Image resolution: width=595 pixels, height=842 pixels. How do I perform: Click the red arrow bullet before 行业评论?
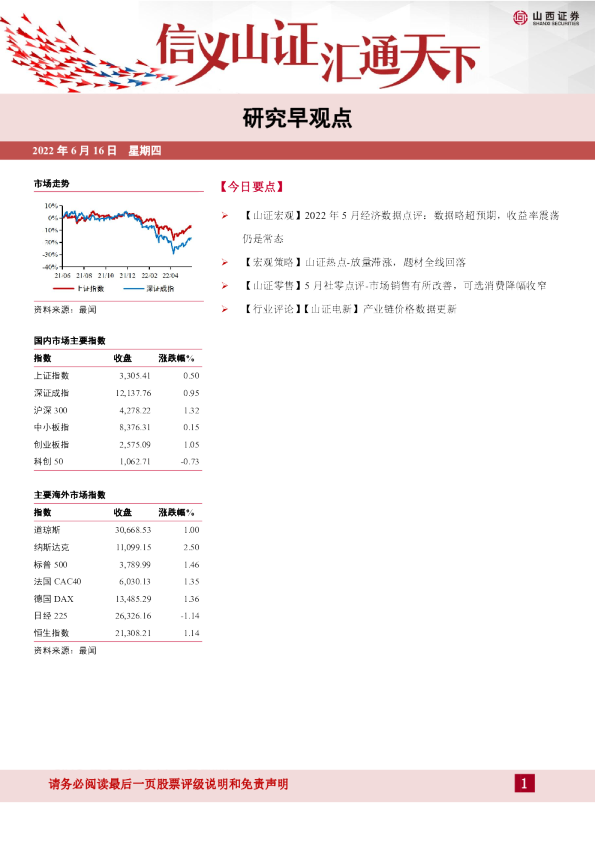225,309
